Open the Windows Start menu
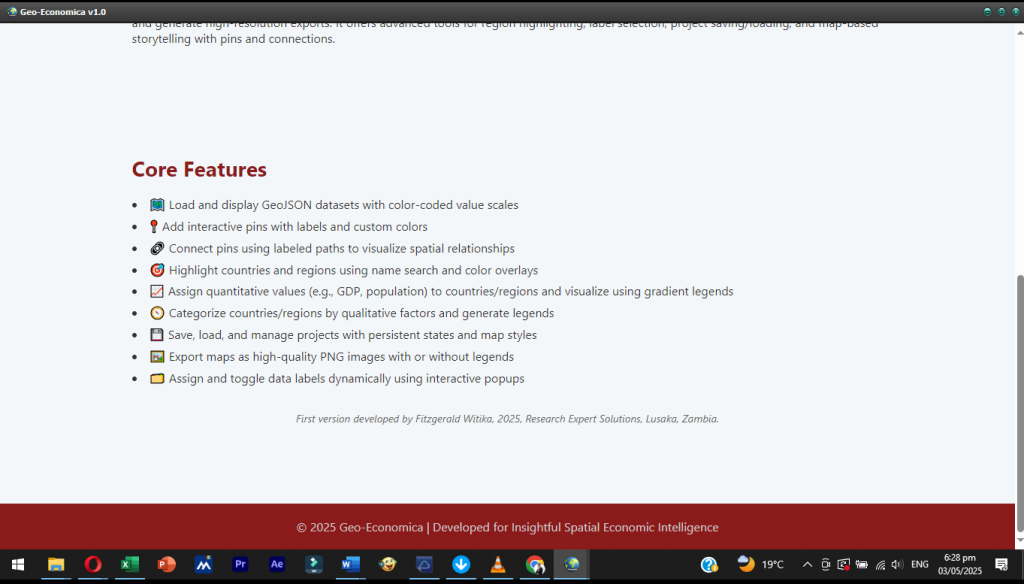This screenshot has width=1024, height=584. point(18,565)
